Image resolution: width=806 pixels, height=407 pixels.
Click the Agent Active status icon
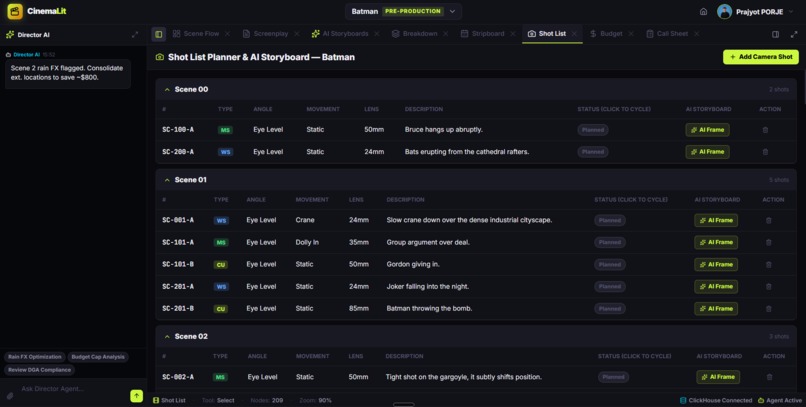coord(761,400)
